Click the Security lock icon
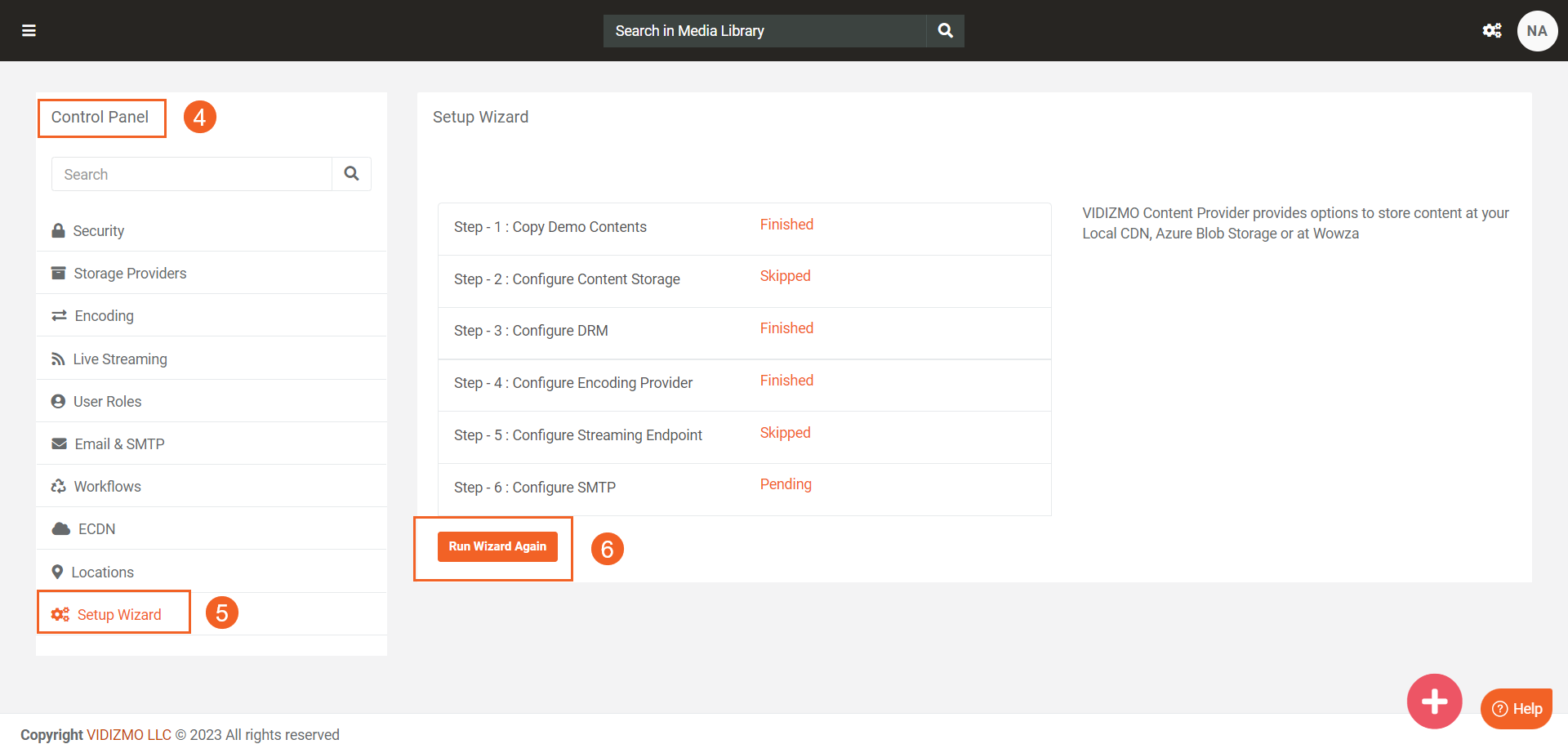 58,231
